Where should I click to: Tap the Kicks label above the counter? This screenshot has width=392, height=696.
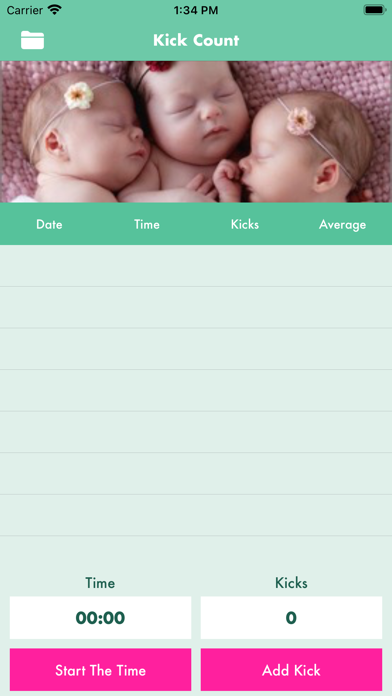point(291,583)
